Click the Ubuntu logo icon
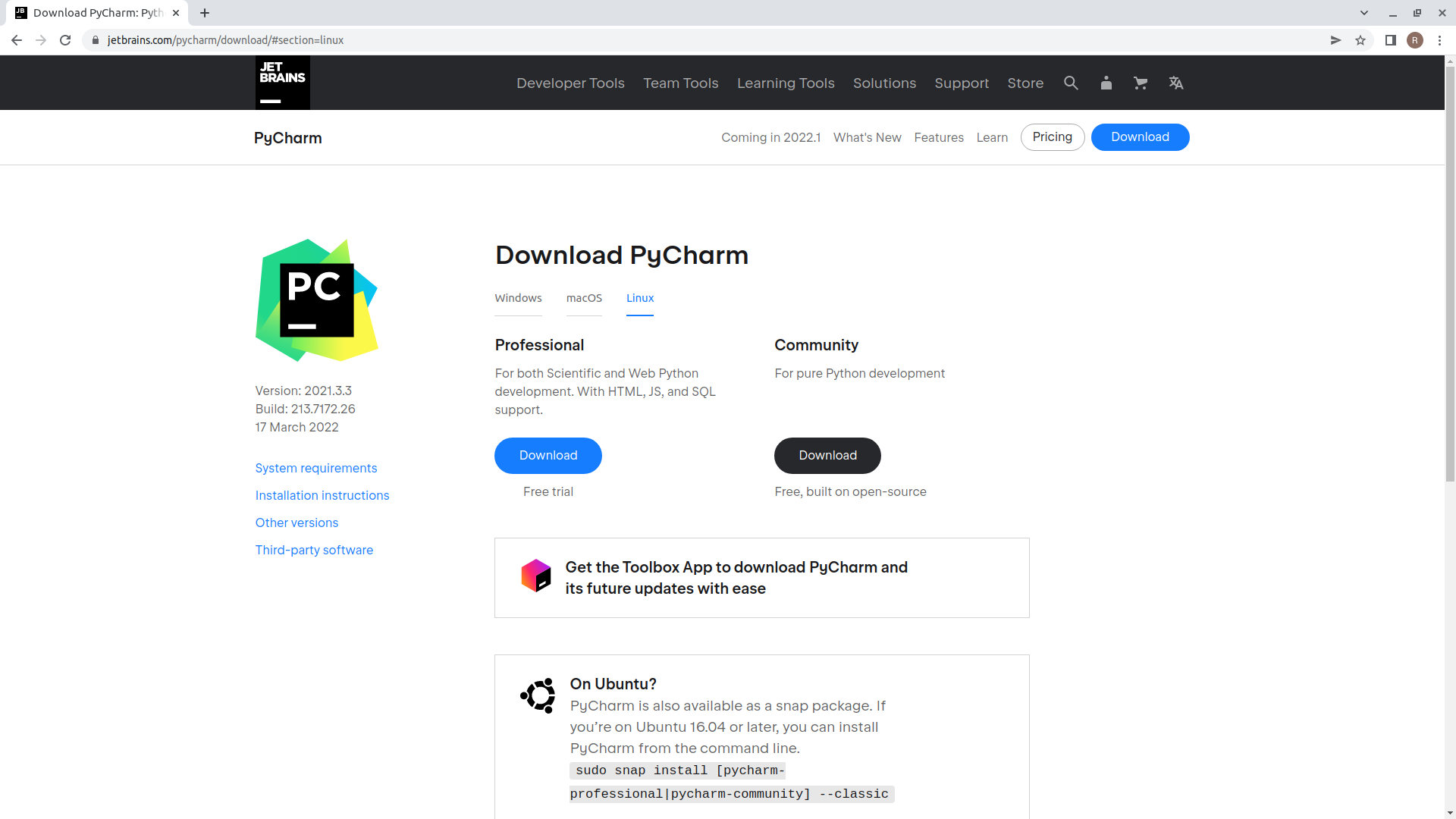1456x819 pixels. (x=538, y=695)
